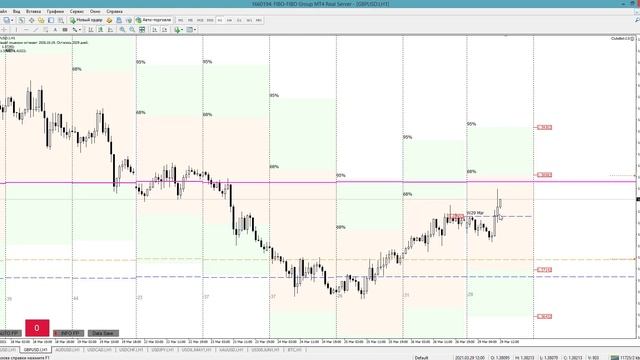Select the Text 'A' drawing tool
Image resolution: width=640 pixels, height=360 pixels.
[x=56, y=29]
